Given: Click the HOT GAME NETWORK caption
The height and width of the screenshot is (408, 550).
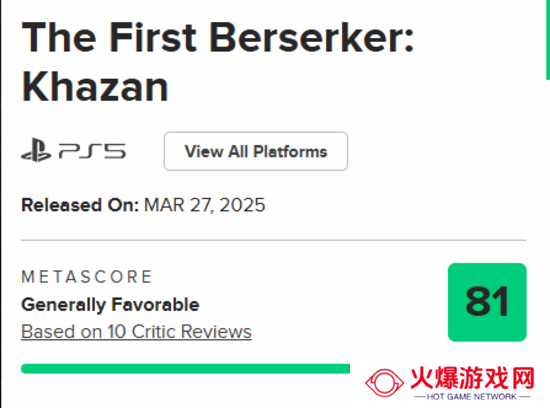Looking at the screenshot, I should (472, 397).
